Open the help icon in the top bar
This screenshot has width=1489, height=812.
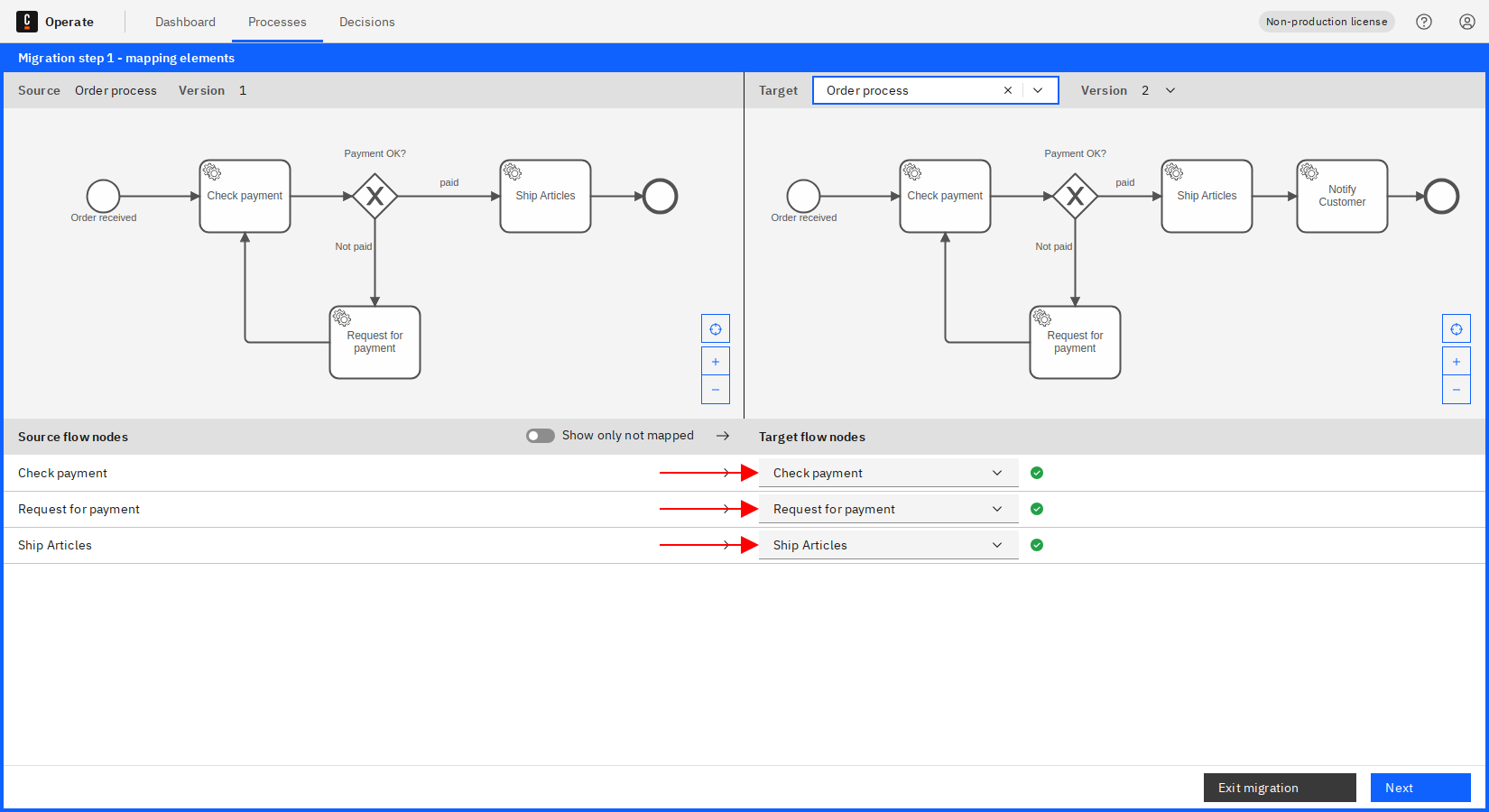(x=1424, y=21)
